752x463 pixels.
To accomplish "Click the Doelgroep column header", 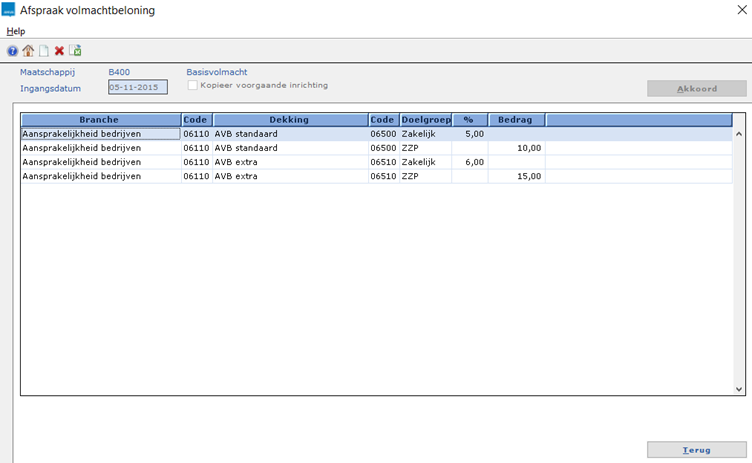I will click(425, 120).
